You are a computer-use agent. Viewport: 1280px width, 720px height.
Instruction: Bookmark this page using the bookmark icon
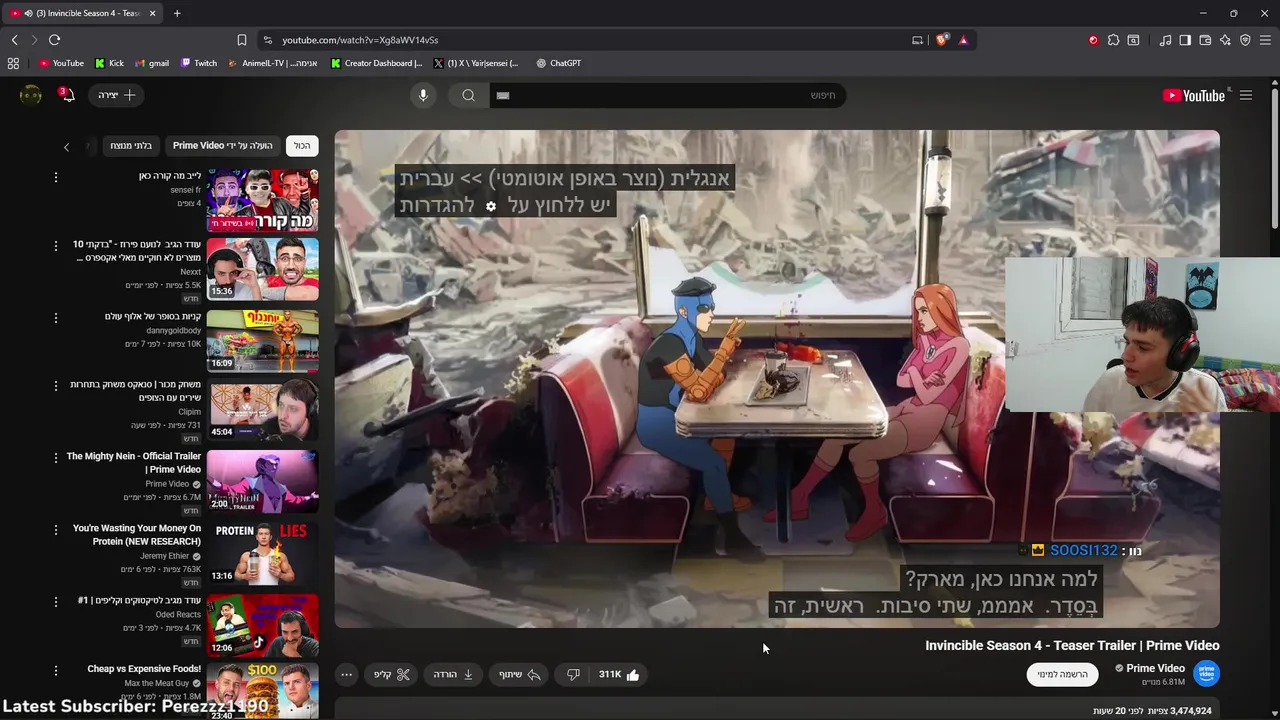(241, 40)
